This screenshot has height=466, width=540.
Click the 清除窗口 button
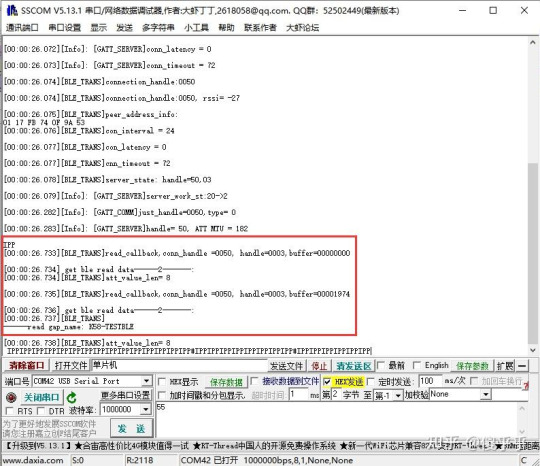[27, 365]
